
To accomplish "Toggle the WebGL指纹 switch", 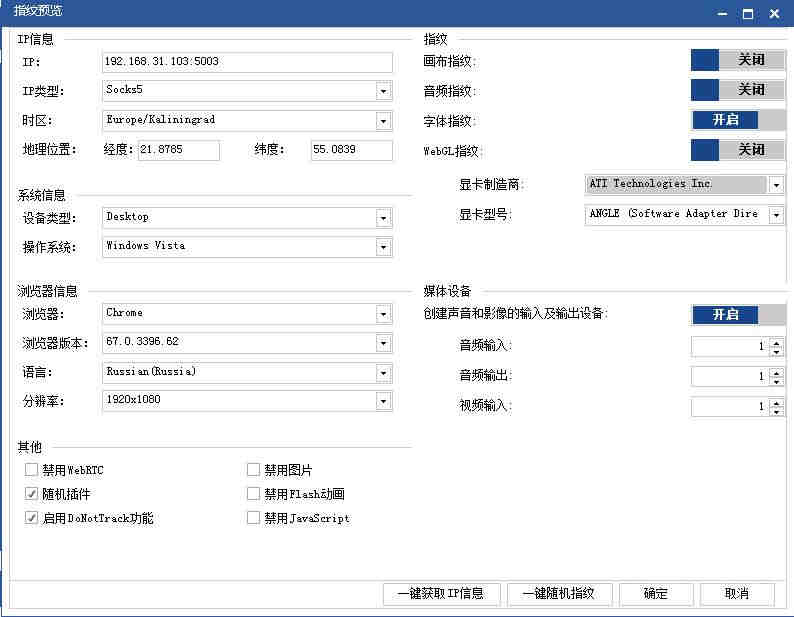I will 737,150.
